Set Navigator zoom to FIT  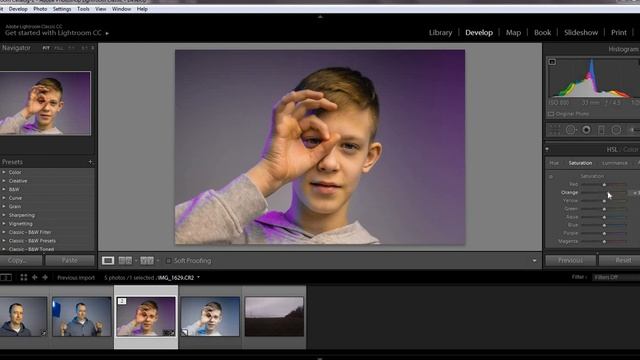tap(46, 48)
